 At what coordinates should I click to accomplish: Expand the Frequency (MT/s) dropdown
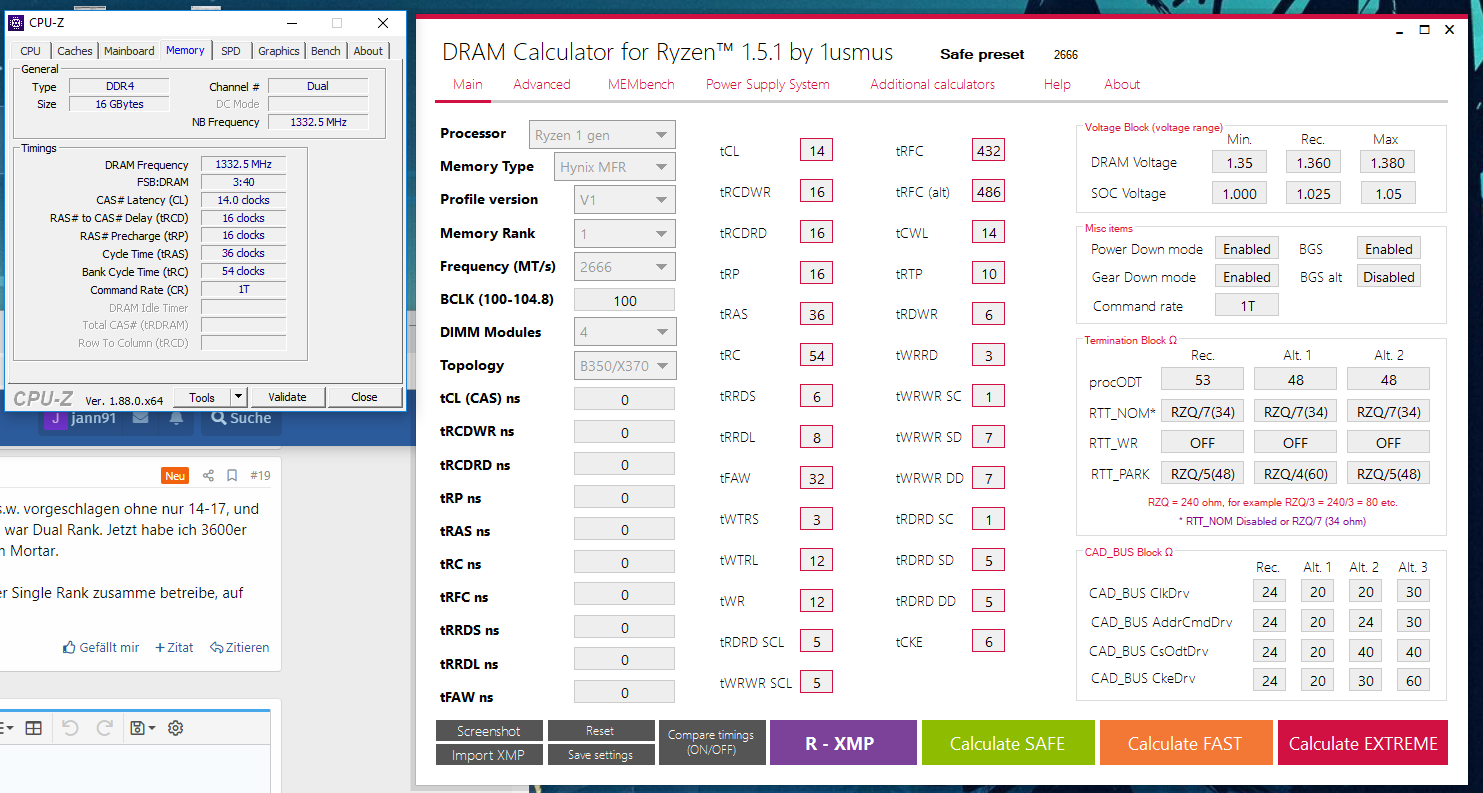click(625, 267)
